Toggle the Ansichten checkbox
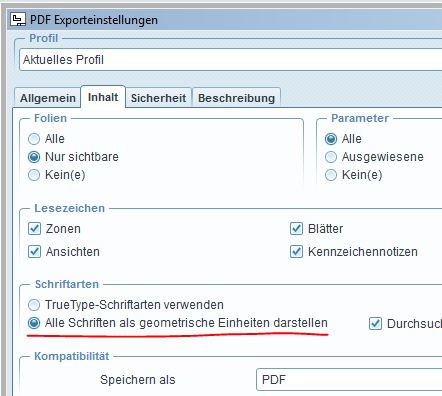This screenshot has width=442, height=396. pyautogui.click(x=35, y=252)
